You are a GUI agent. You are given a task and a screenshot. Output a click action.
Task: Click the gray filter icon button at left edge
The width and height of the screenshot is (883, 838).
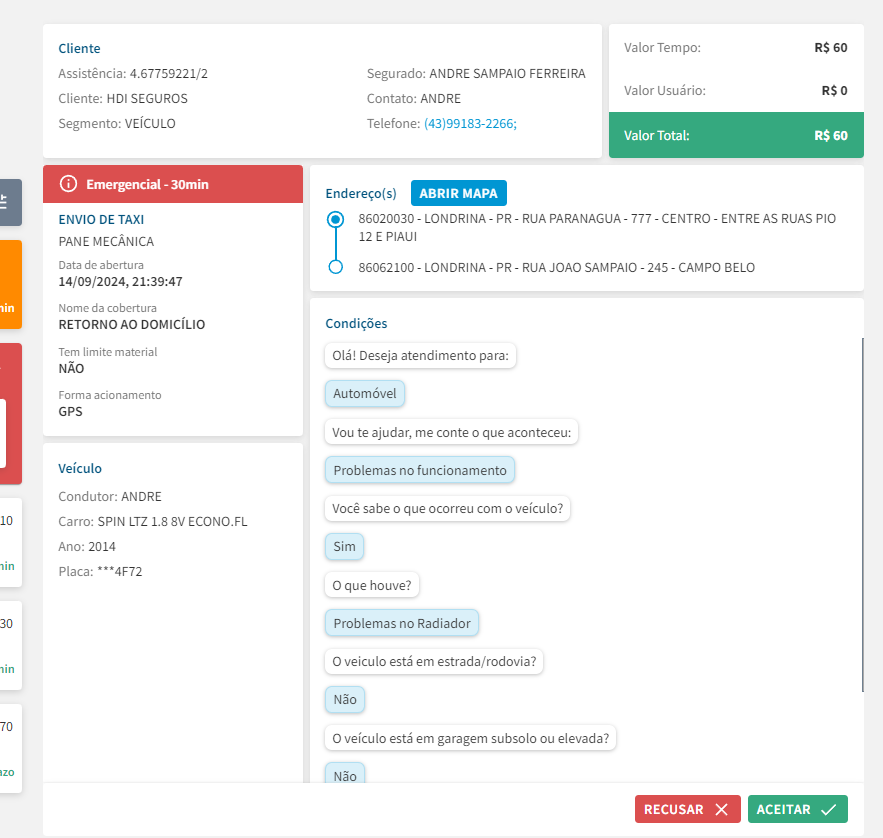[8, 202]
